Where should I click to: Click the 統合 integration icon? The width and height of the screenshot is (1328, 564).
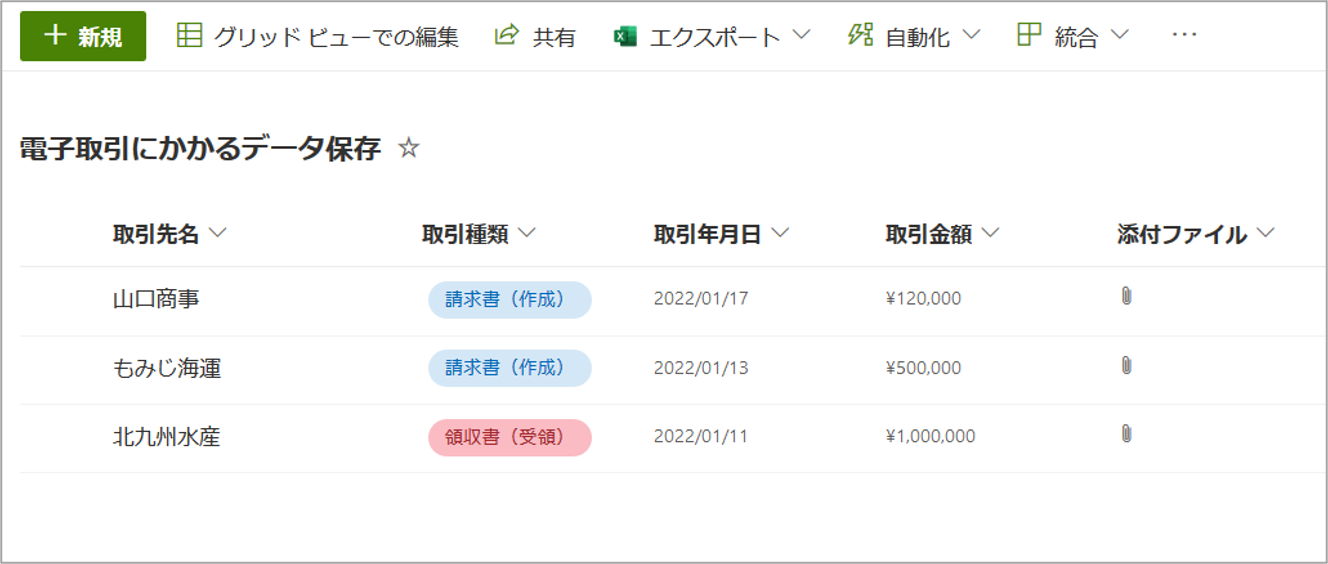[1029, 36]
